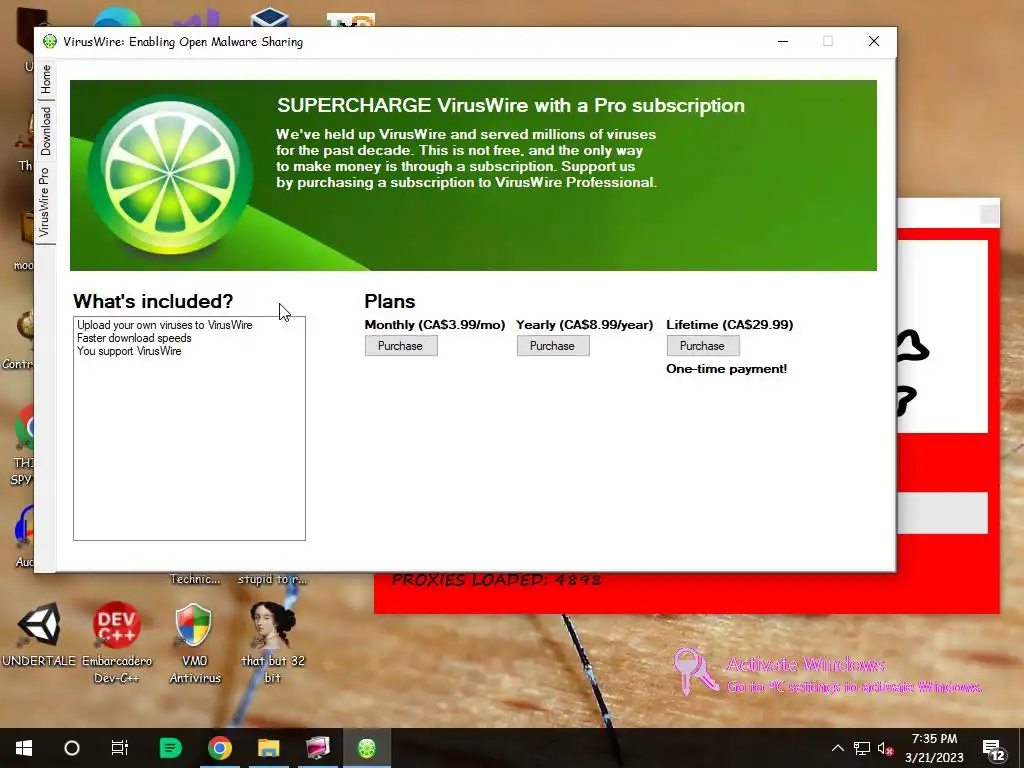Close the VirusWire window
Screen dimensions: 1024x768
(874, 41)
